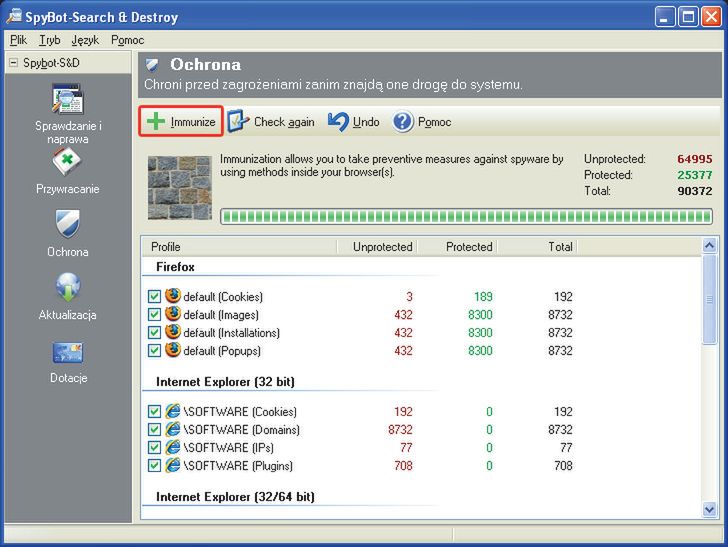Open the Dotacje donation card icon

pyautogui.click(x=68, y=353)
